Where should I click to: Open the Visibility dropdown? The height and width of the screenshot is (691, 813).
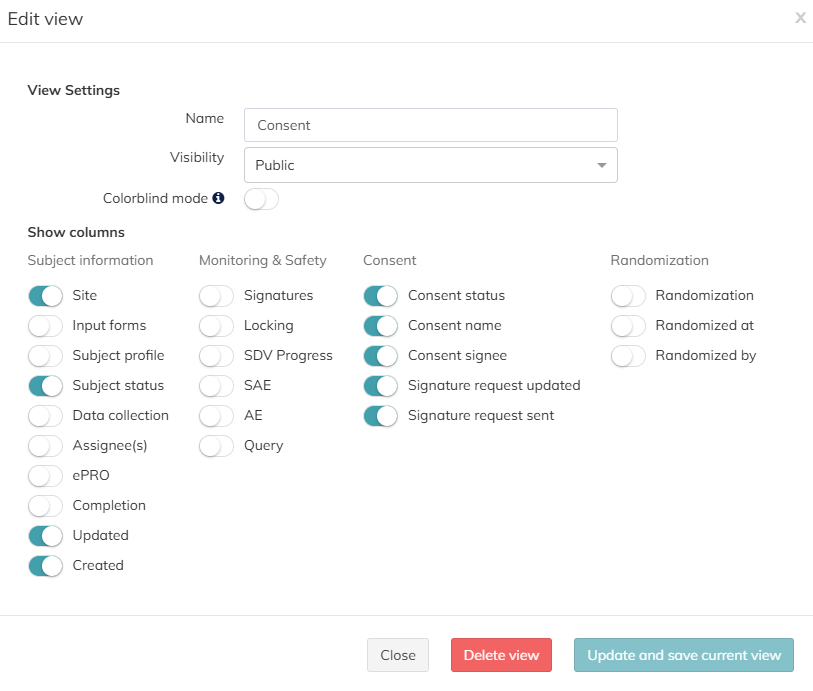(430, 165)
